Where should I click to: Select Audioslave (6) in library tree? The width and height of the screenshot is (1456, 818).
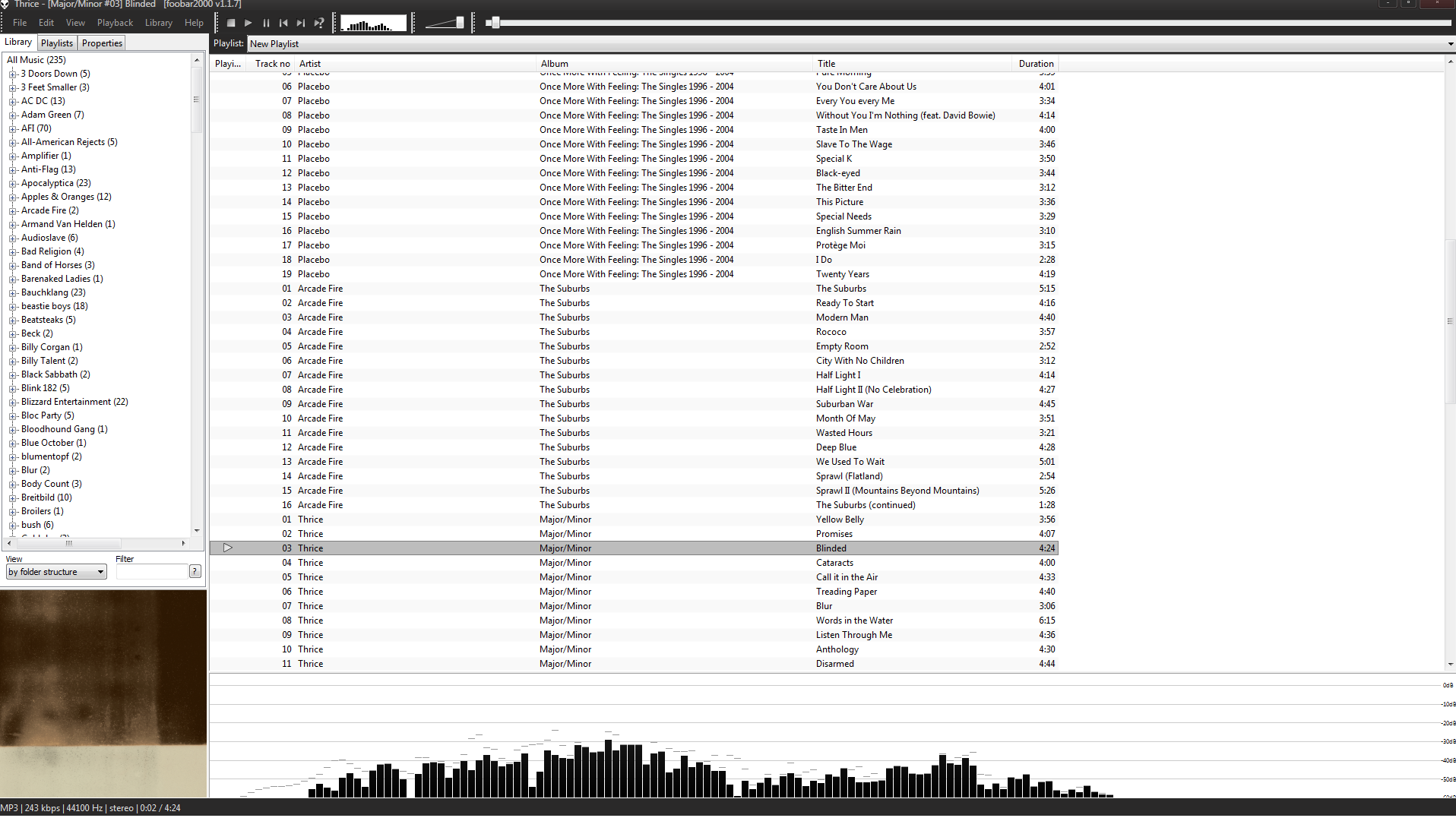pyautogui.click(x=49, y=238)
